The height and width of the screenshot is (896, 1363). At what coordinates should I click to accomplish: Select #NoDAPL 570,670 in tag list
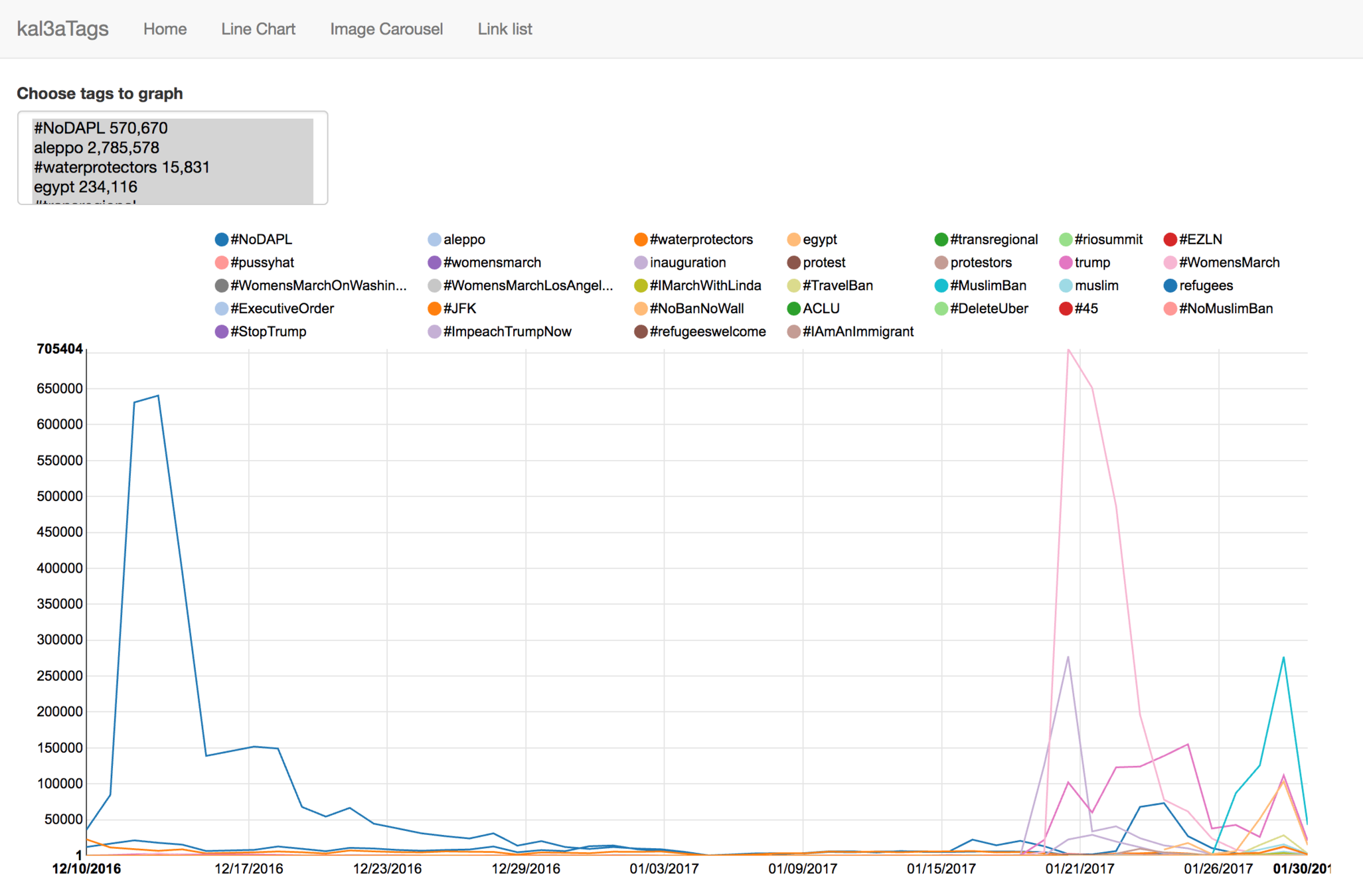coord(101,128)
